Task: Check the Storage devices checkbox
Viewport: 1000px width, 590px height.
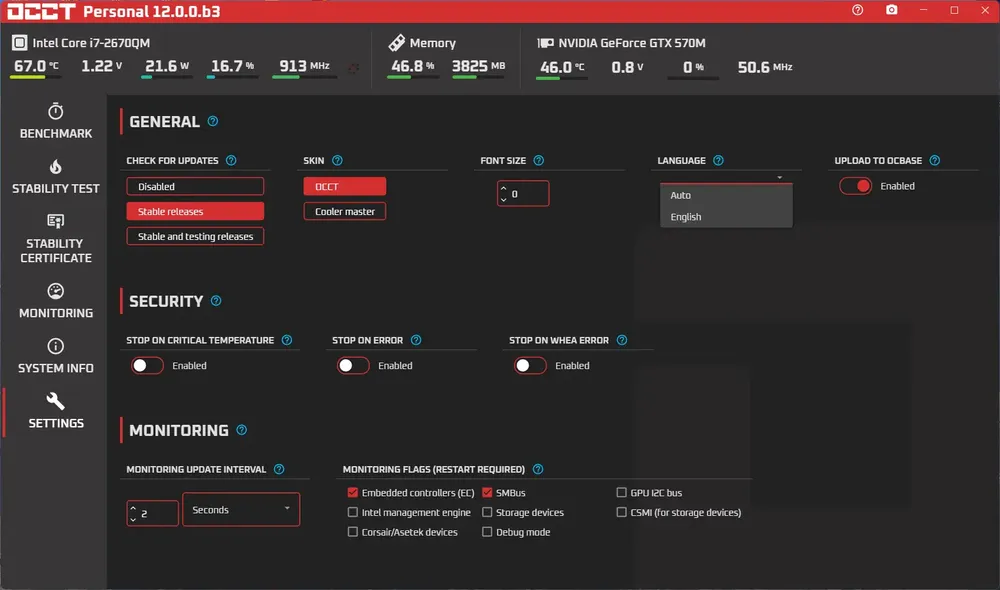Action: point(487,512)
